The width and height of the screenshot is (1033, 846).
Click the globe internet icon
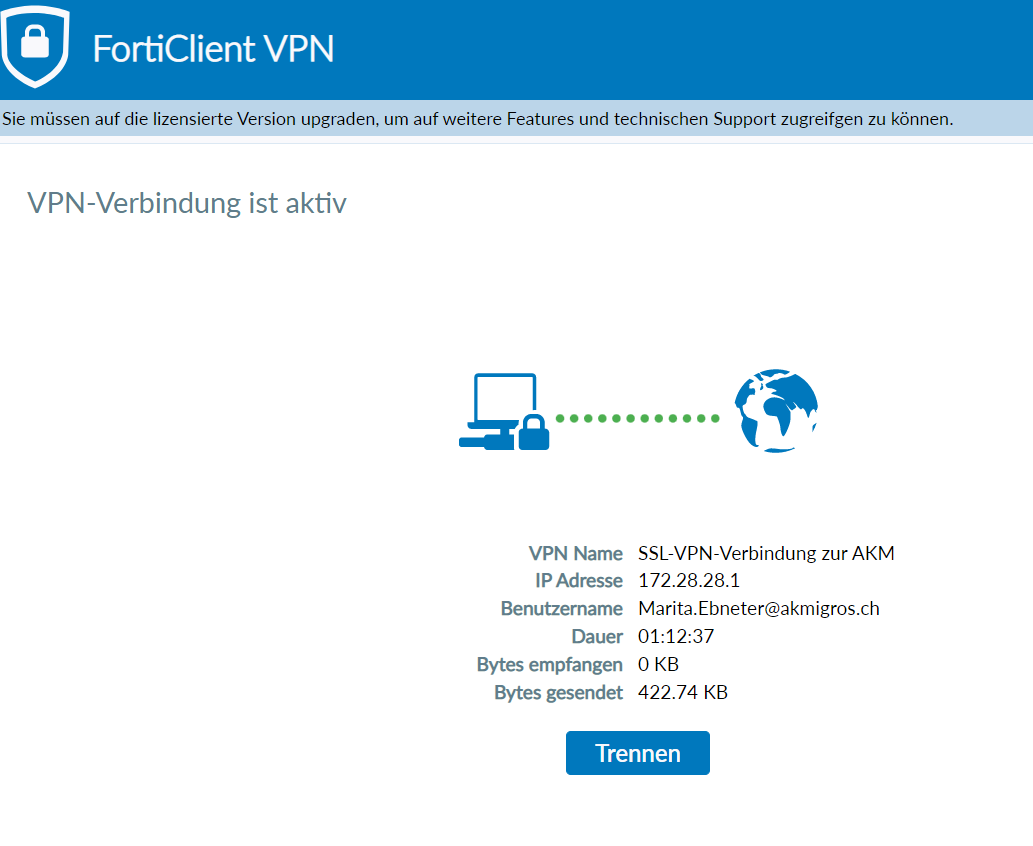coord(776,411)
